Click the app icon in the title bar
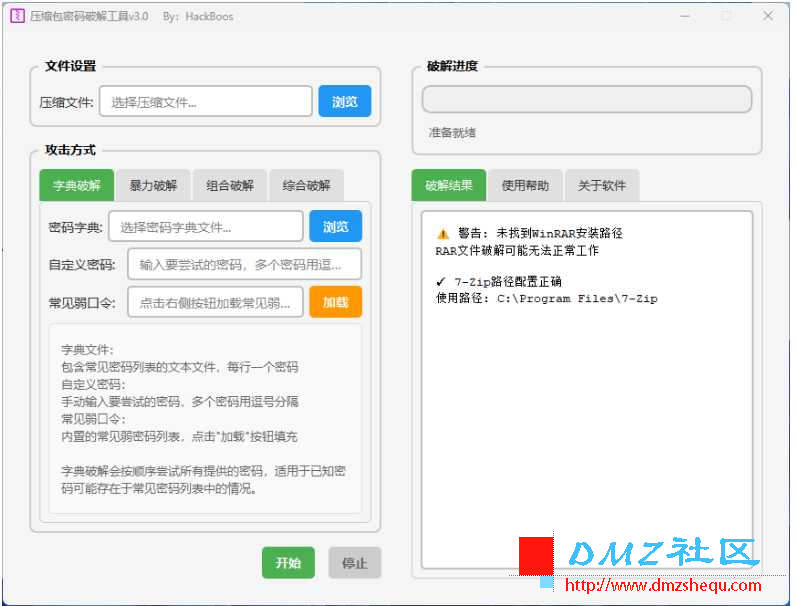Image resolution: width=796 pixels, height=606 pixels. click(17, 16)
